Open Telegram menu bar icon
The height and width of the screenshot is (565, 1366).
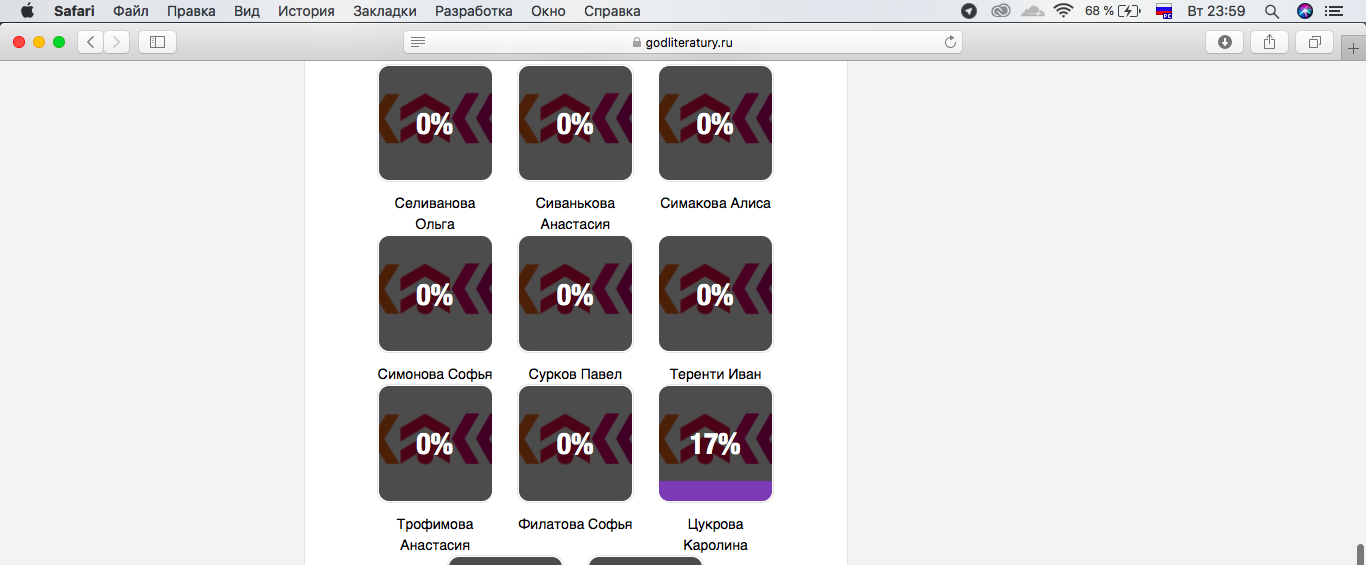click(969, 11)
